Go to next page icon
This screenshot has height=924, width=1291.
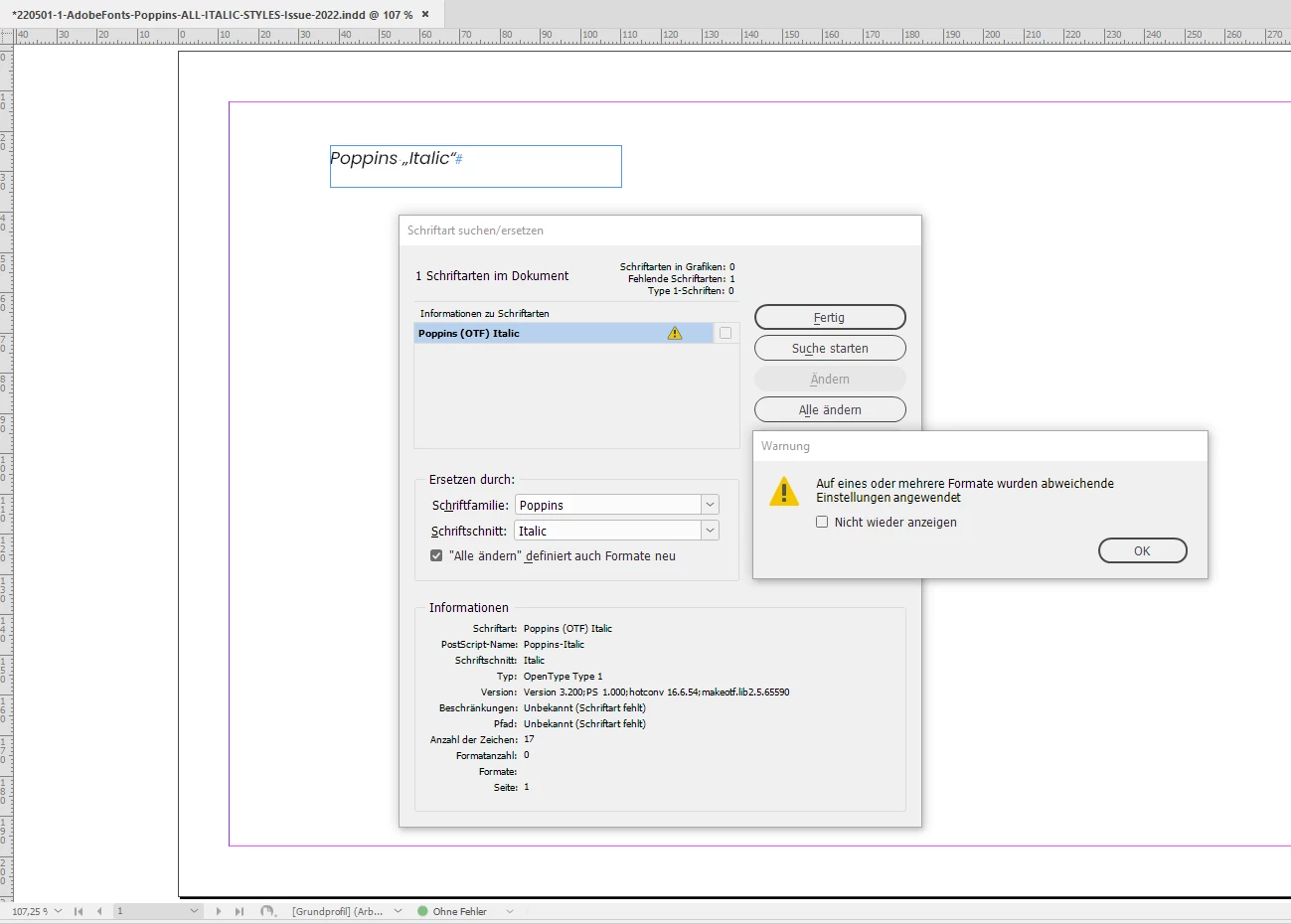[x=219, y=911]
